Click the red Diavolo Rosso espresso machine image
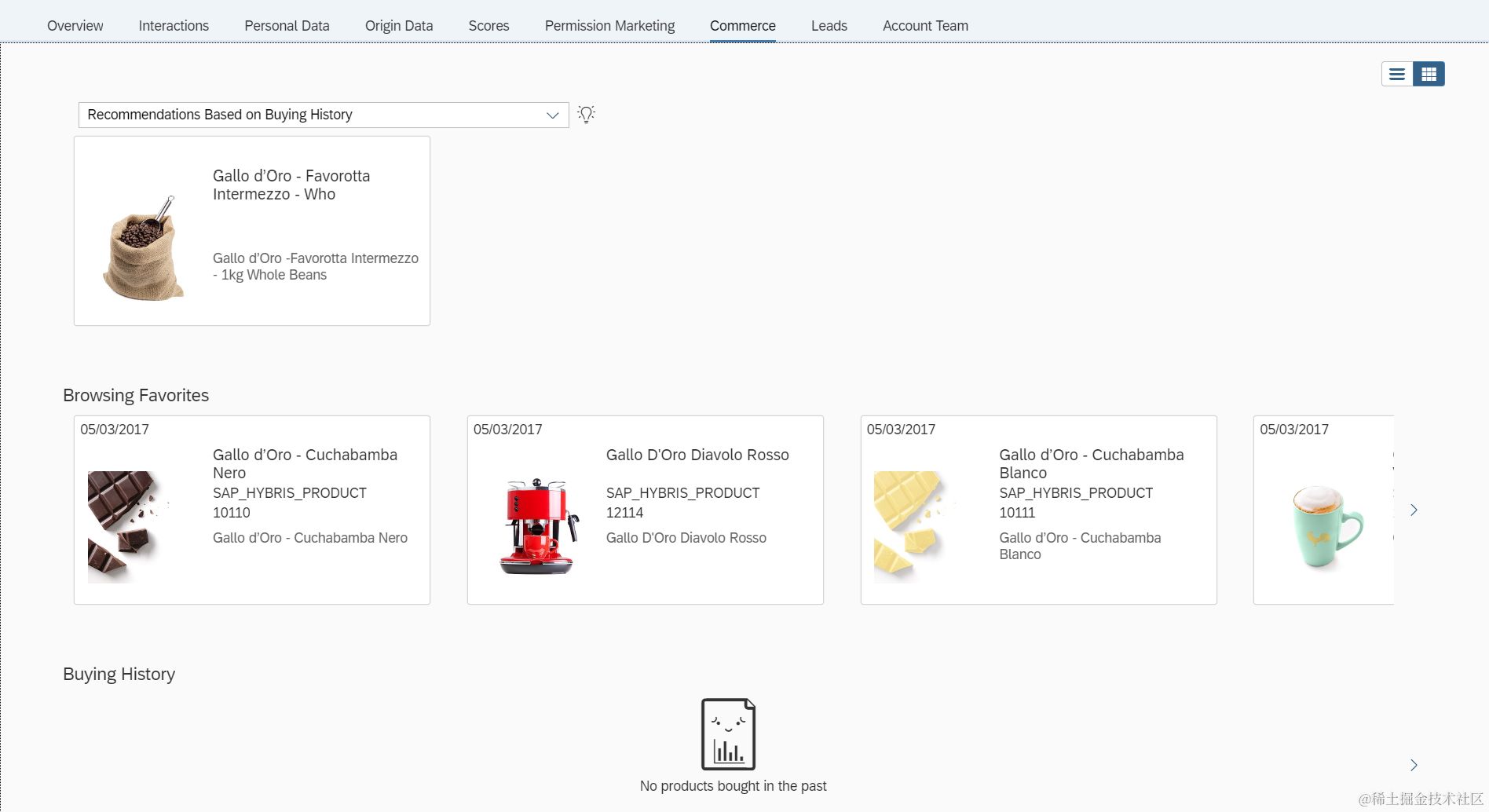The height and width of the screenshot is (812, 1489). coord(539,526)
